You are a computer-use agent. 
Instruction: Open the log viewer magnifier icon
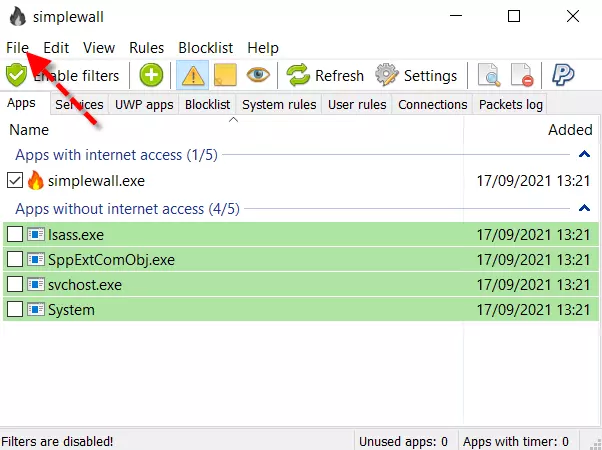[489, 75]
